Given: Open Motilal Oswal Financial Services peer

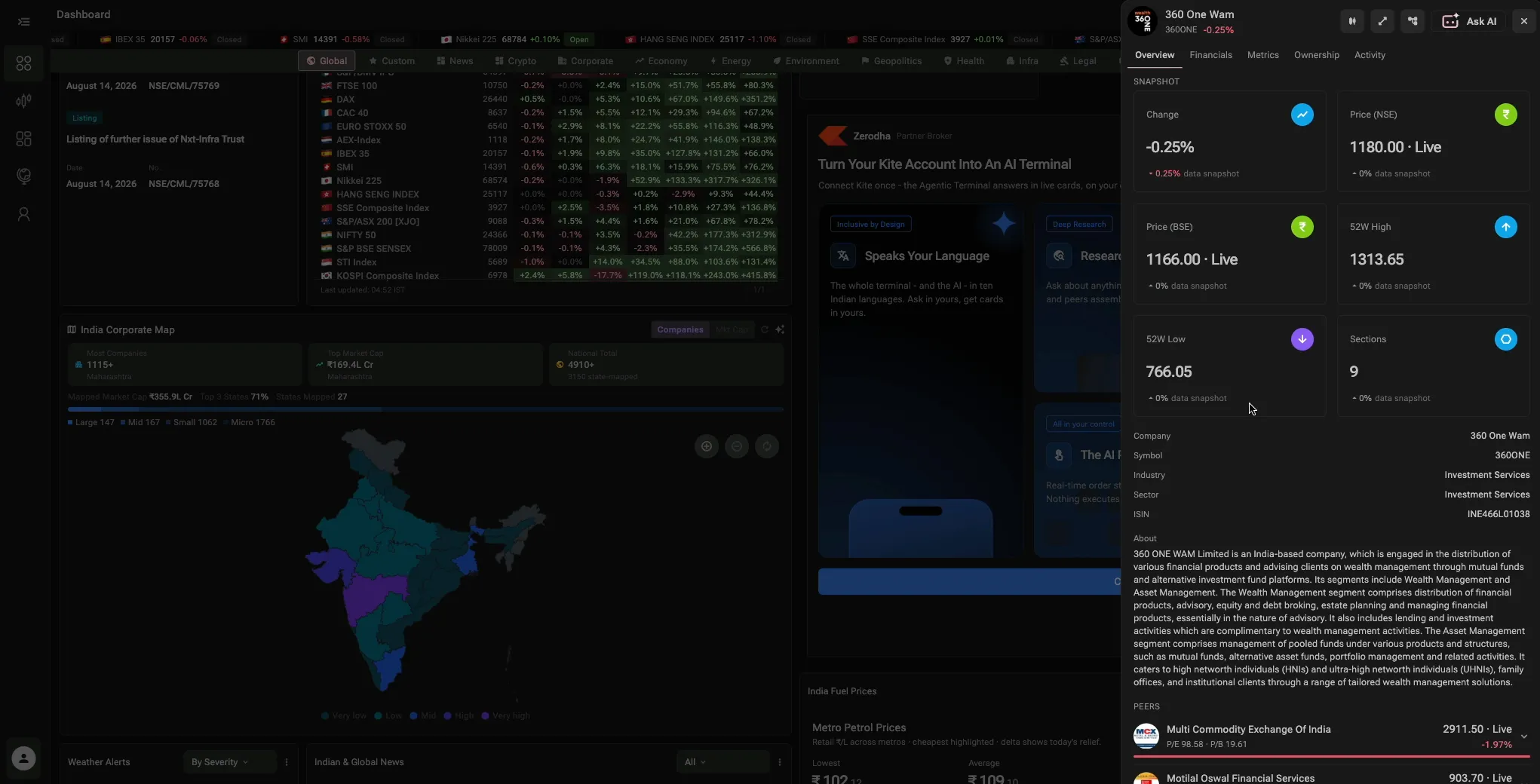Looking at the screenshot, I should point(1331,777).
